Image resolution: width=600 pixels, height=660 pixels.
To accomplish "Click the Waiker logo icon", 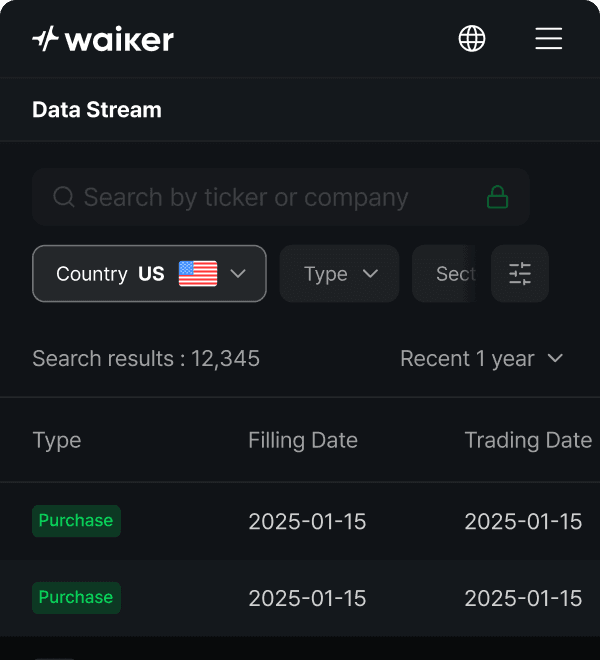I will (46, 39).
